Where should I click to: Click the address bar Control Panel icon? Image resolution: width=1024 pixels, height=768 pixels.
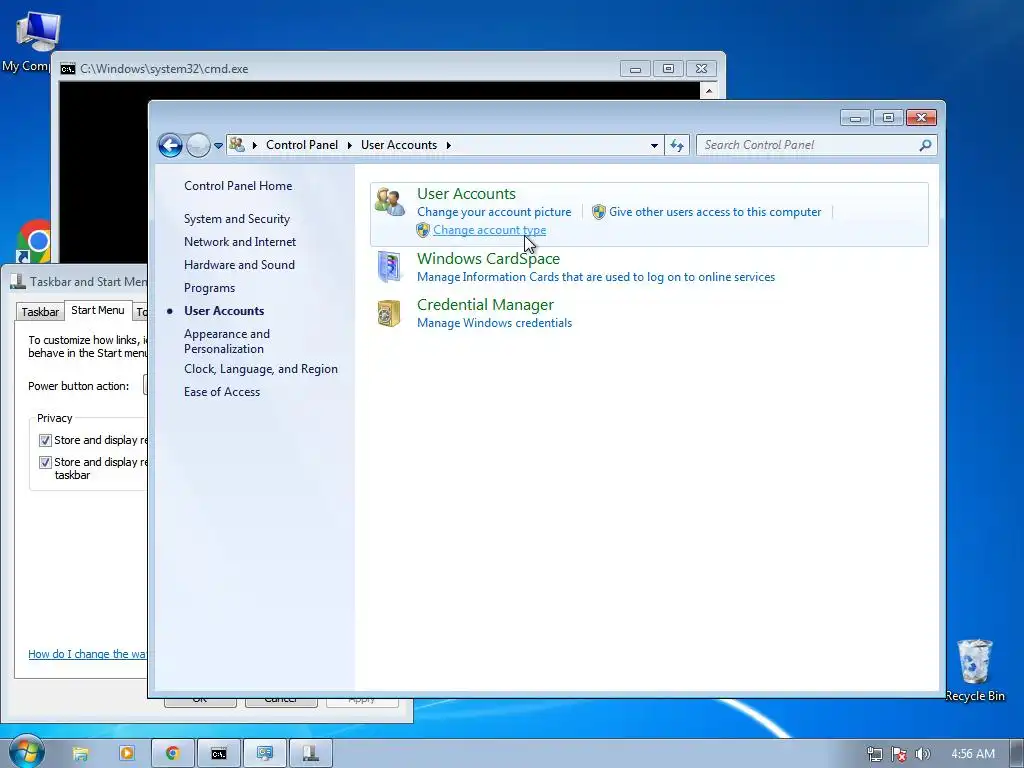[237, 145]
